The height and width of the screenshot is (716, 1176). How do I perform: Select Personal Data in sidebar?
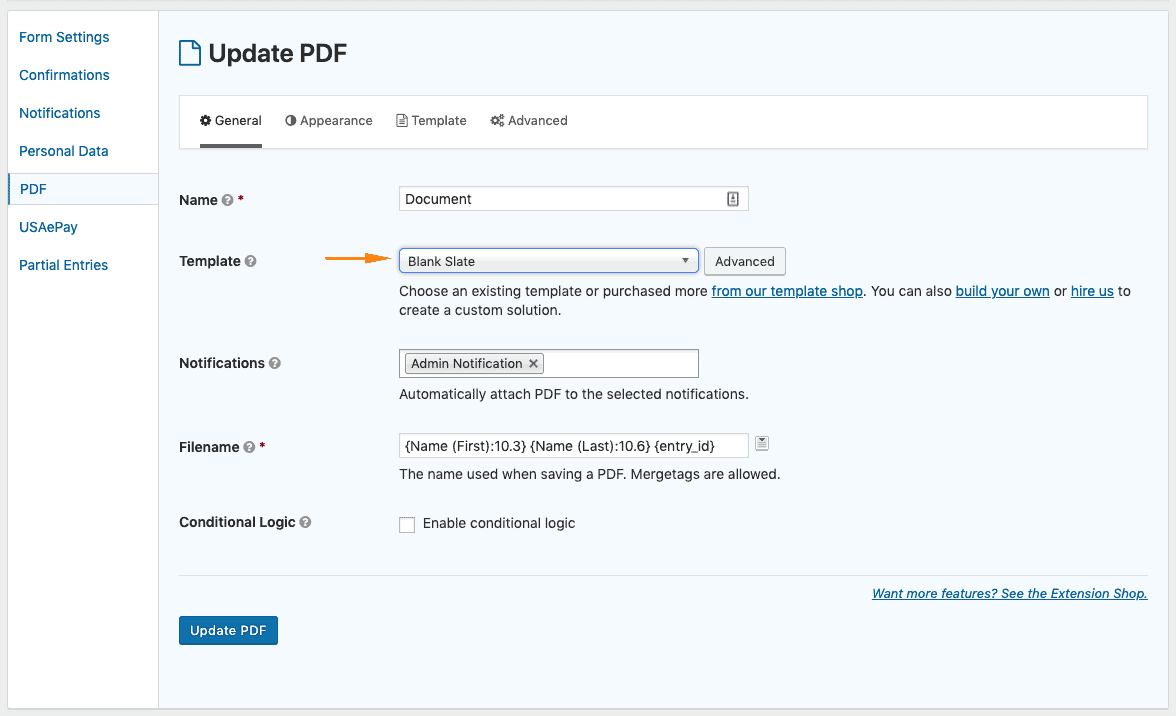64,151
